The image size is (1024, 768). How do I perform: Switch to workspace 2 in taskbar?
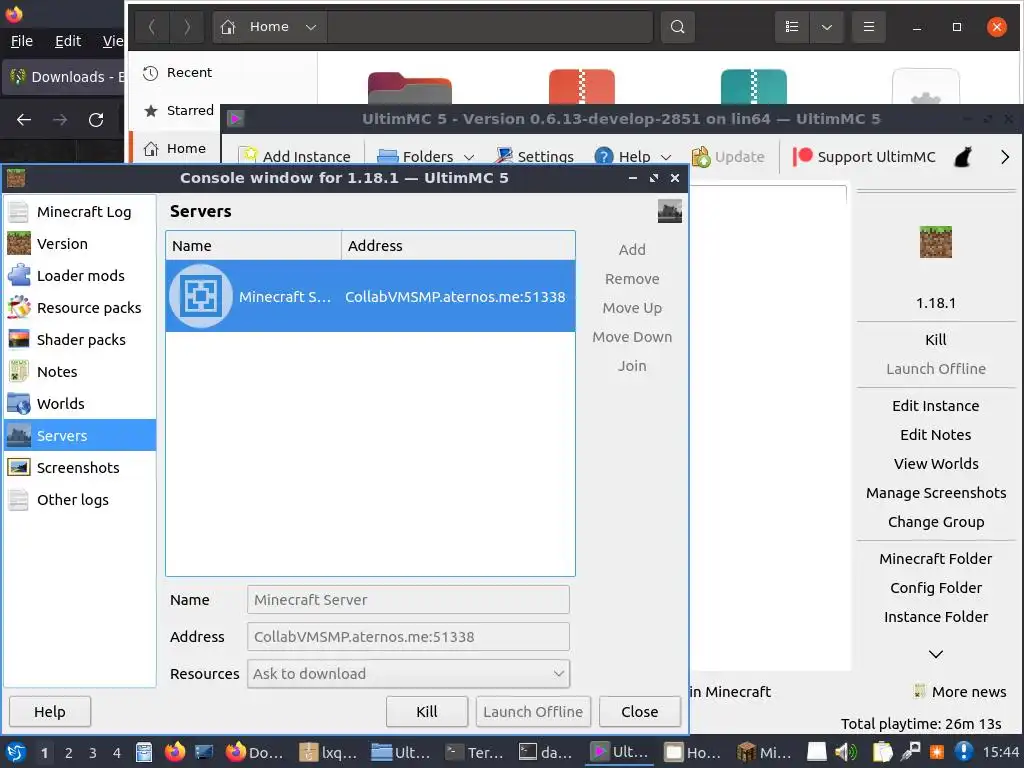pos(69,753)
